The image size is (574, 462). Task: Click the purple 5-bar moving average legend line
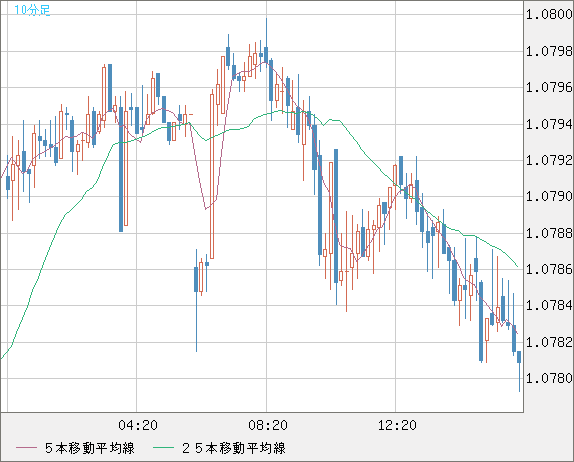click(26, 448)
